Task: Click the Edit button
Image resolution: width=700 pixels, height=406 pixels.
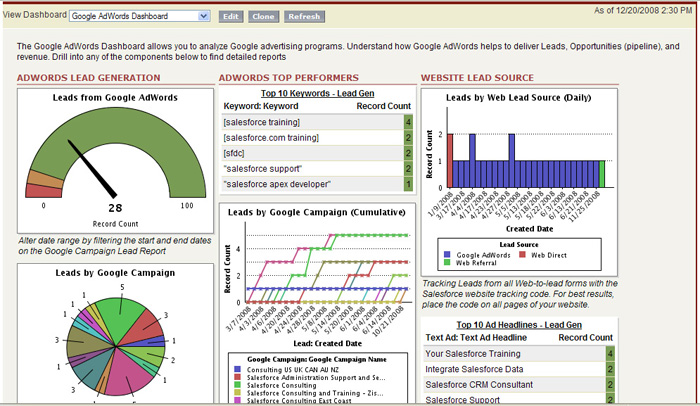Action: [x=231, y=17]
